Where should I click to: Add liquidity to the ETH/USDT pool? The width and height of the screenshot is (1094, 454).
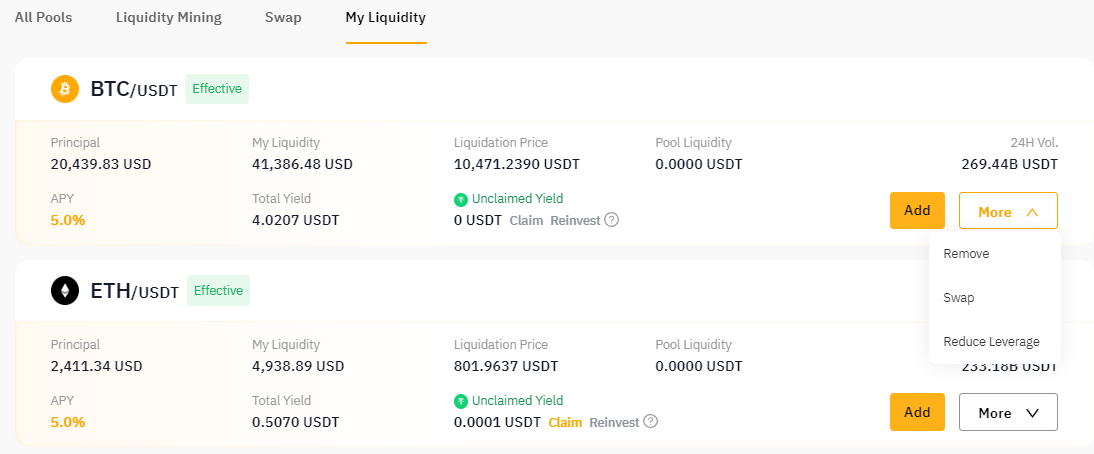tap(917, 412)
